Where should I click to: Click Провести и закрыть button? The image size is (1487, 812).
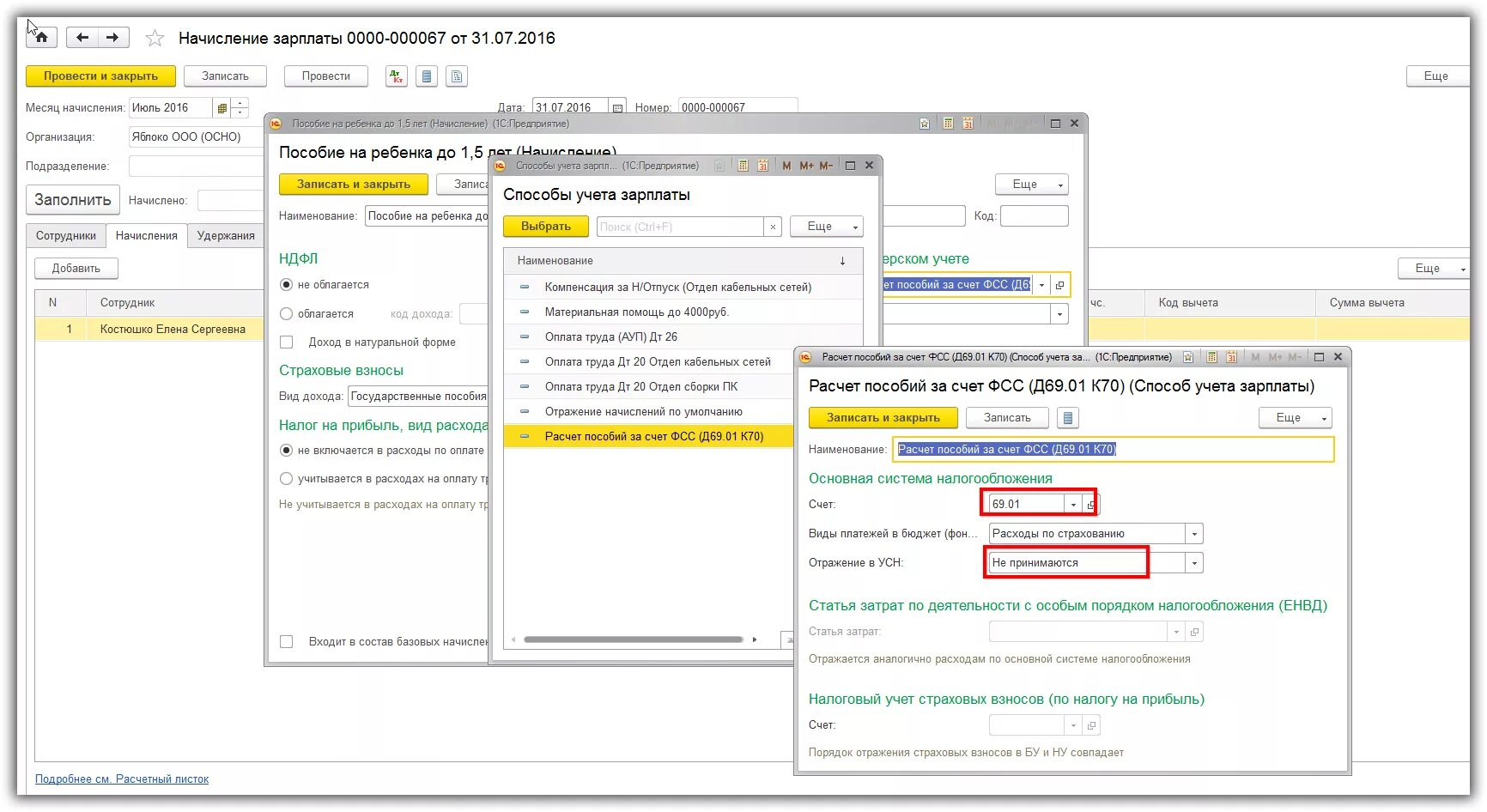pyautogui.click(x=100, y=76)
